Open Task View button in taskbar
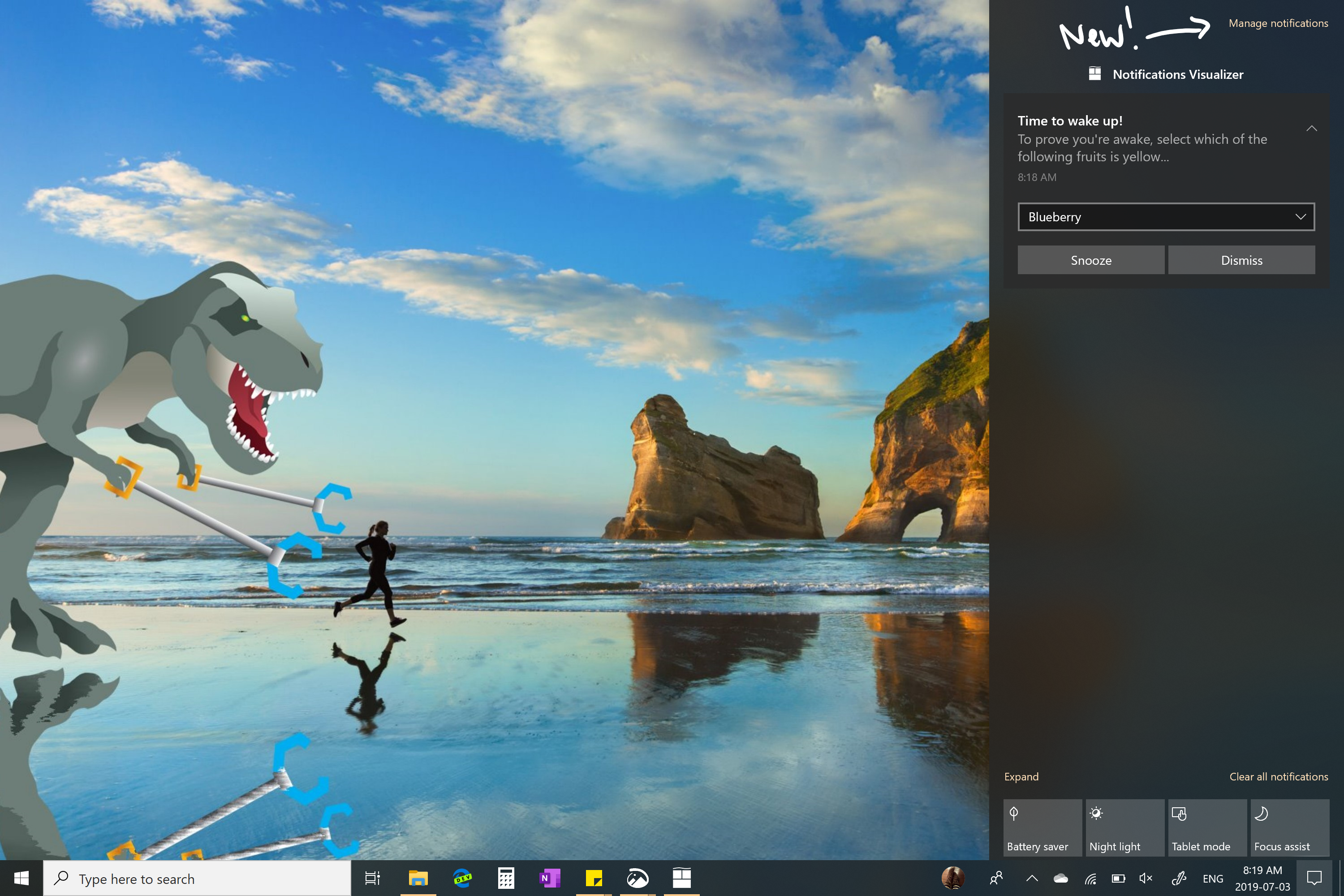Image resolution: width=1344 pixels, height=896 pixels. pyautogui.click(x=370, y=878)
